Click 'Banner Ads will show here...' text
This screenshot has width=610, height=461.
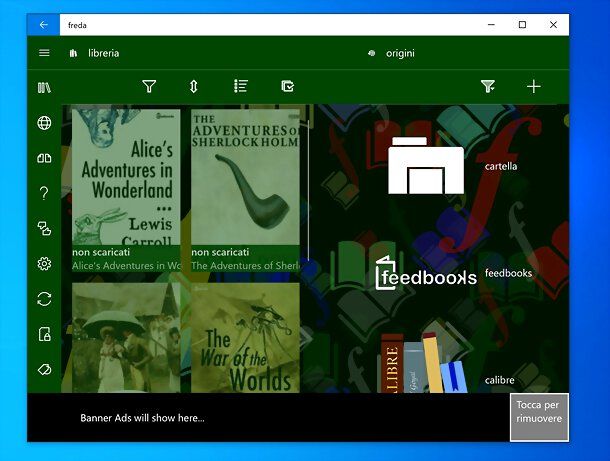(x=142, y=418)
